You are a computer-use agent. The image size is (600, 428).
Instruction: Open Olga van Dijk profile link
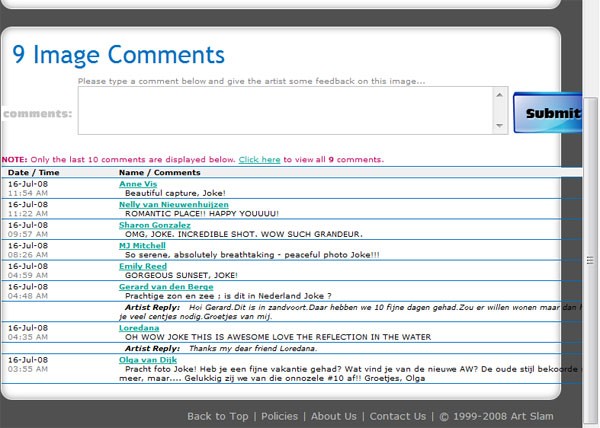pyautogui.click(x=148, y=360)
